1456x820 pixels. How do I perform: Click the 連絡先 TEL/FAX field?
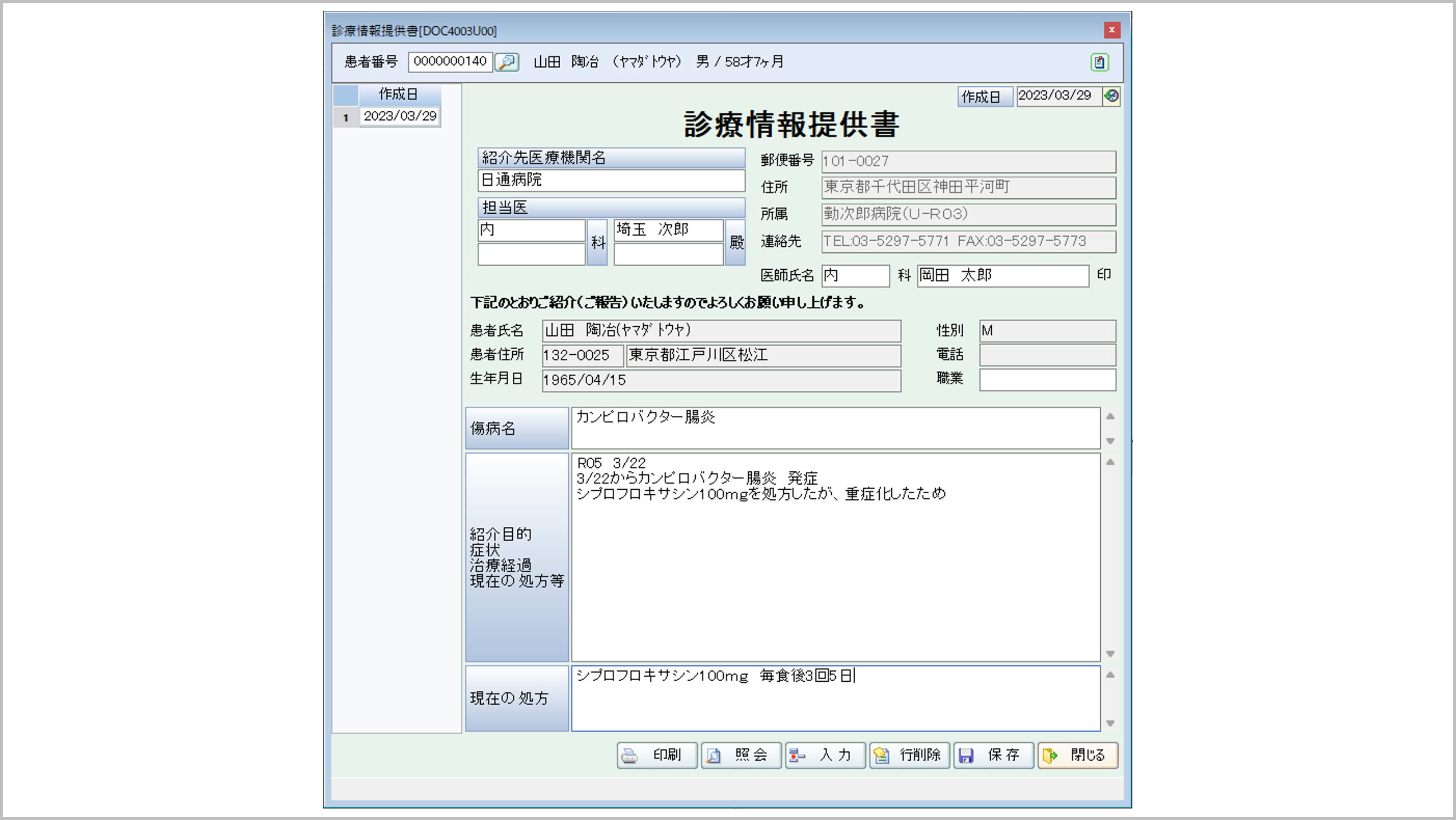(968, 242)
